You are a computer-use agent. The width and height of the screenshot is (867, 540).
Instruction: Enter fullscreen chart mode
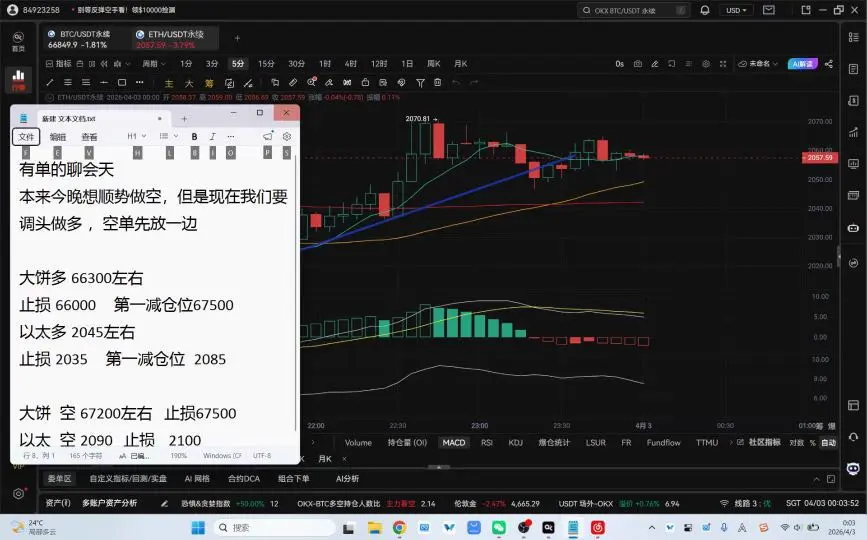click(723, 64)
